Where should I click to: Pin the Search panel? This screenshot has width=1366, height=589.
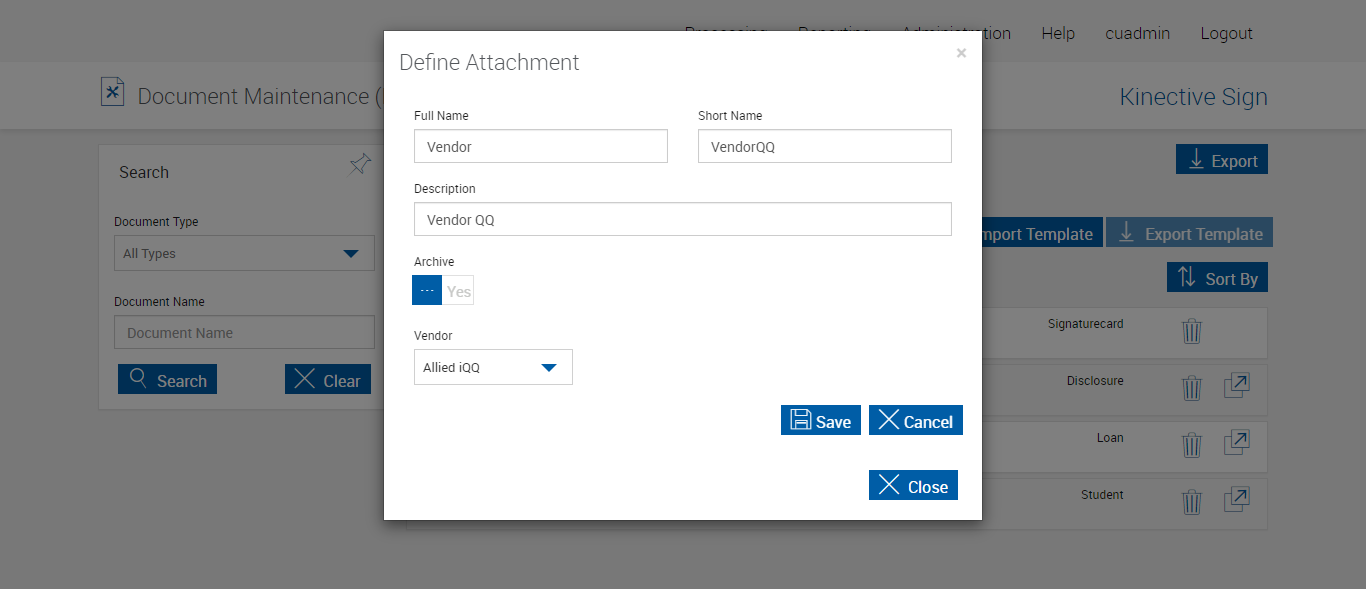click(x=360, y=165)
